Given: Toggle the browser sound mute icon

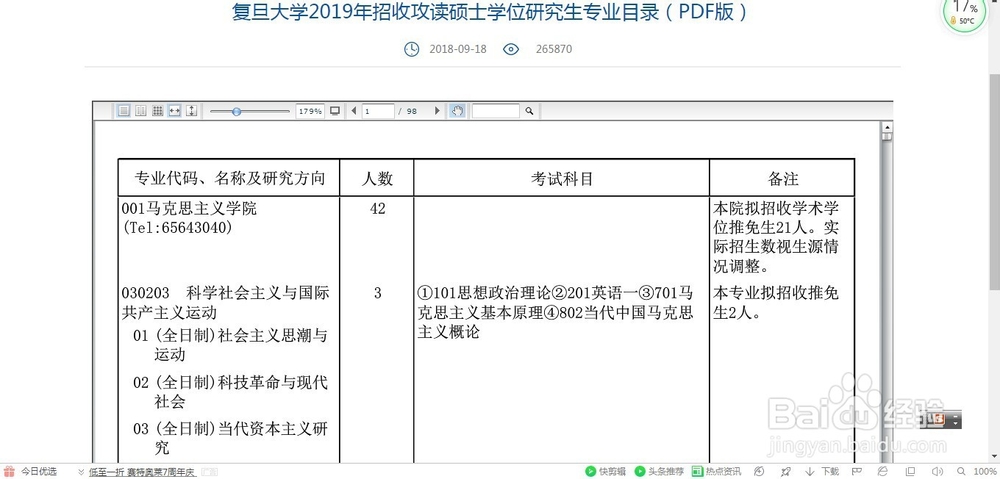Looking at the screenshot, I should pos(936,472).
